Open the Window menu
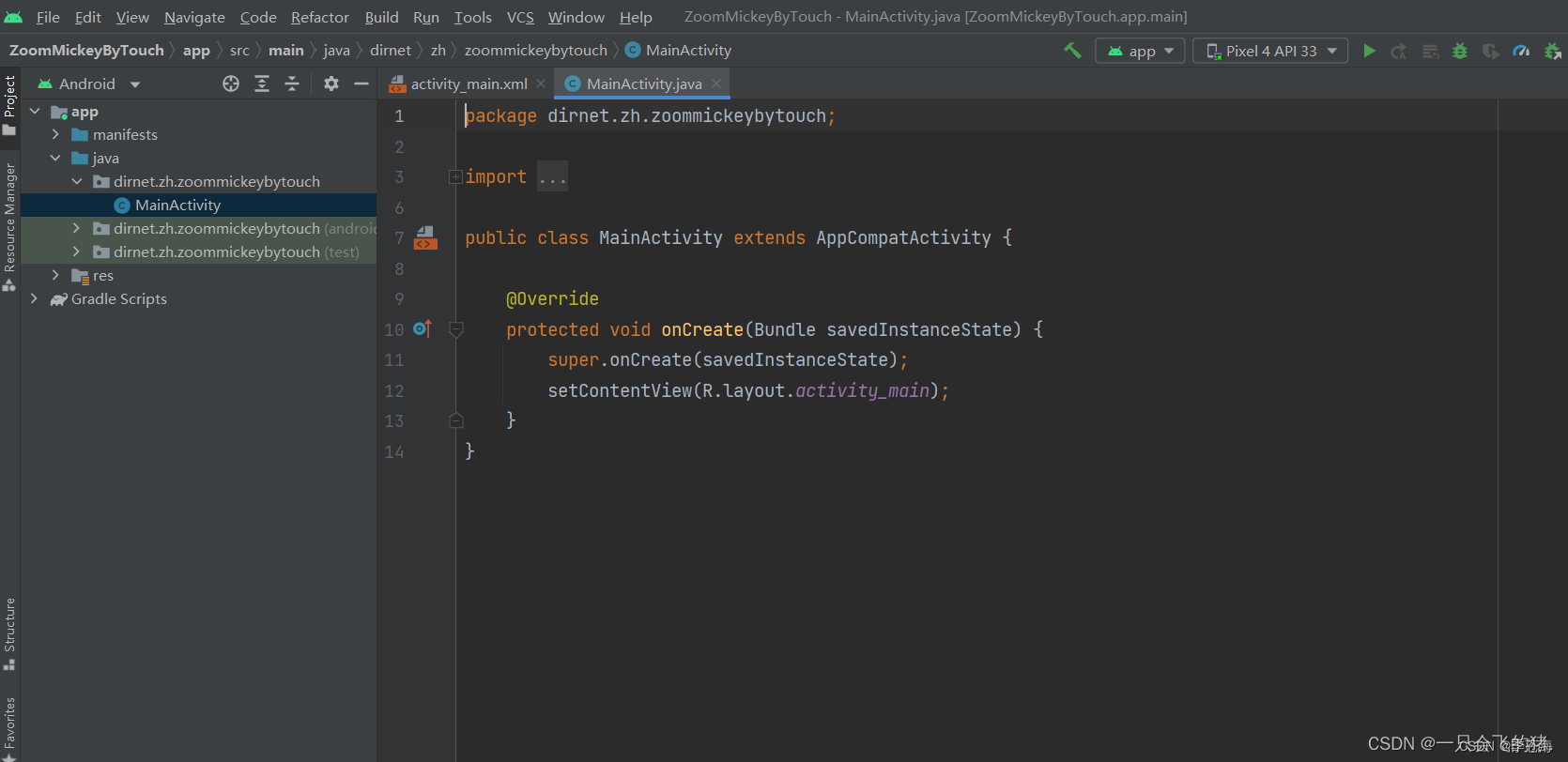Screen dimensions: 1568x762 click(576, 17)
